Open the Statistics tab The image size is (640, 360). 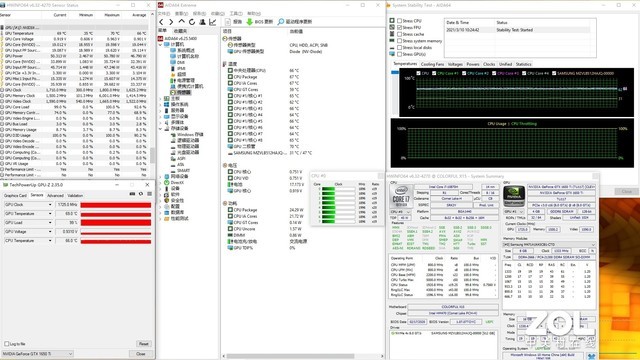click(523, 64)
